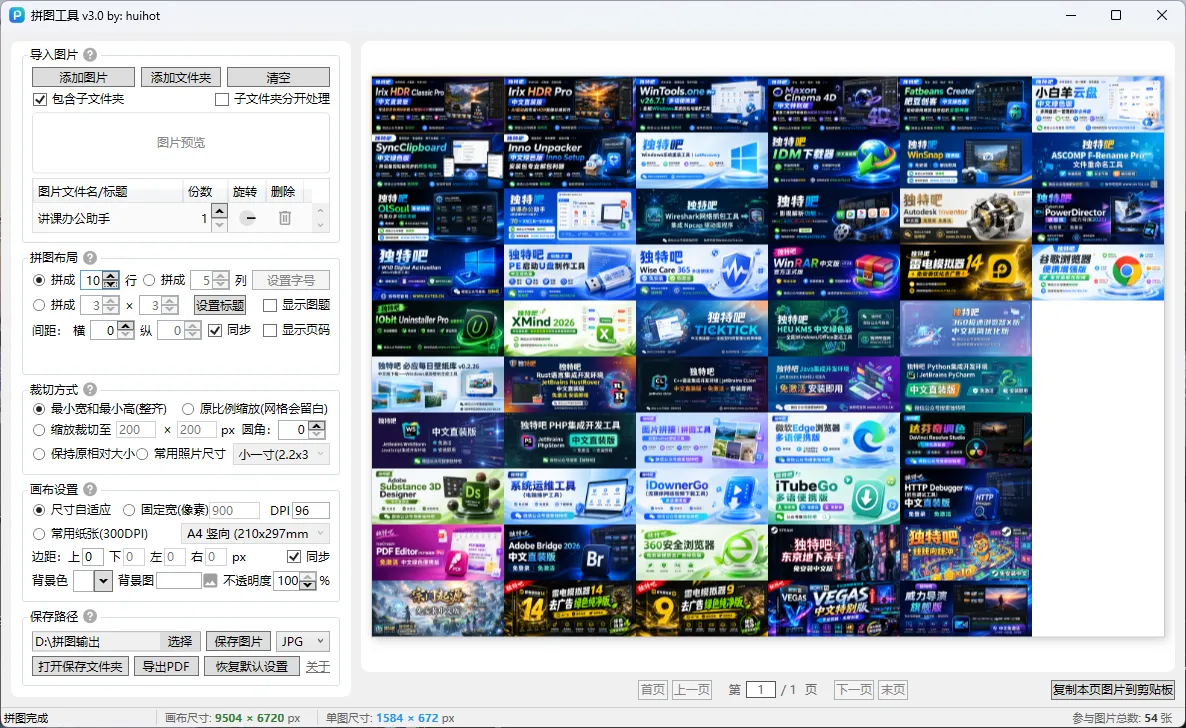Open the 关于 link
Image resolution: width=1186 pixels, height=728 pixels.
[318, 667]
